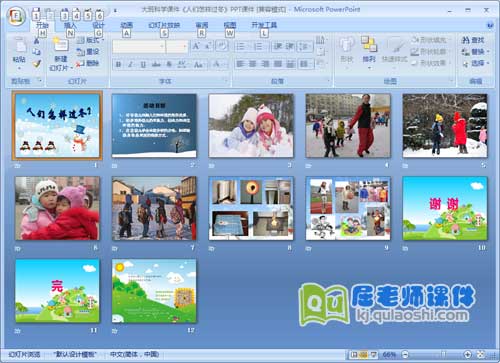This screenshot has height=363, width=500.
Task: Click the 重设 reset slide button
Action: pyautogui.click(x=88, y=52)
